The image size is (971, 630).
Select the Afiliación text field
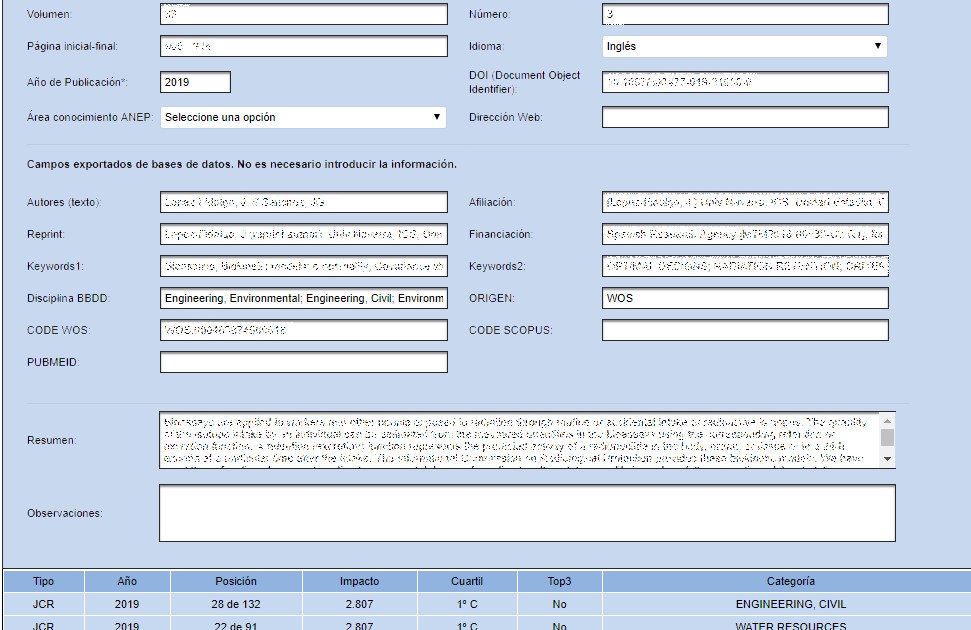coord(744,203)
